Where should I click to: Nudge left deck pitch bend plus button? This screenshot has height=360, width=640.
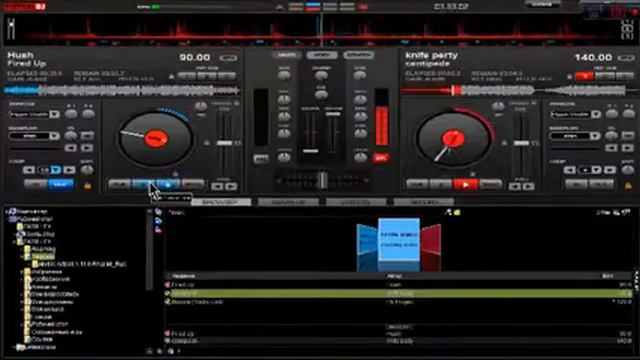click(x=231, y=187)
